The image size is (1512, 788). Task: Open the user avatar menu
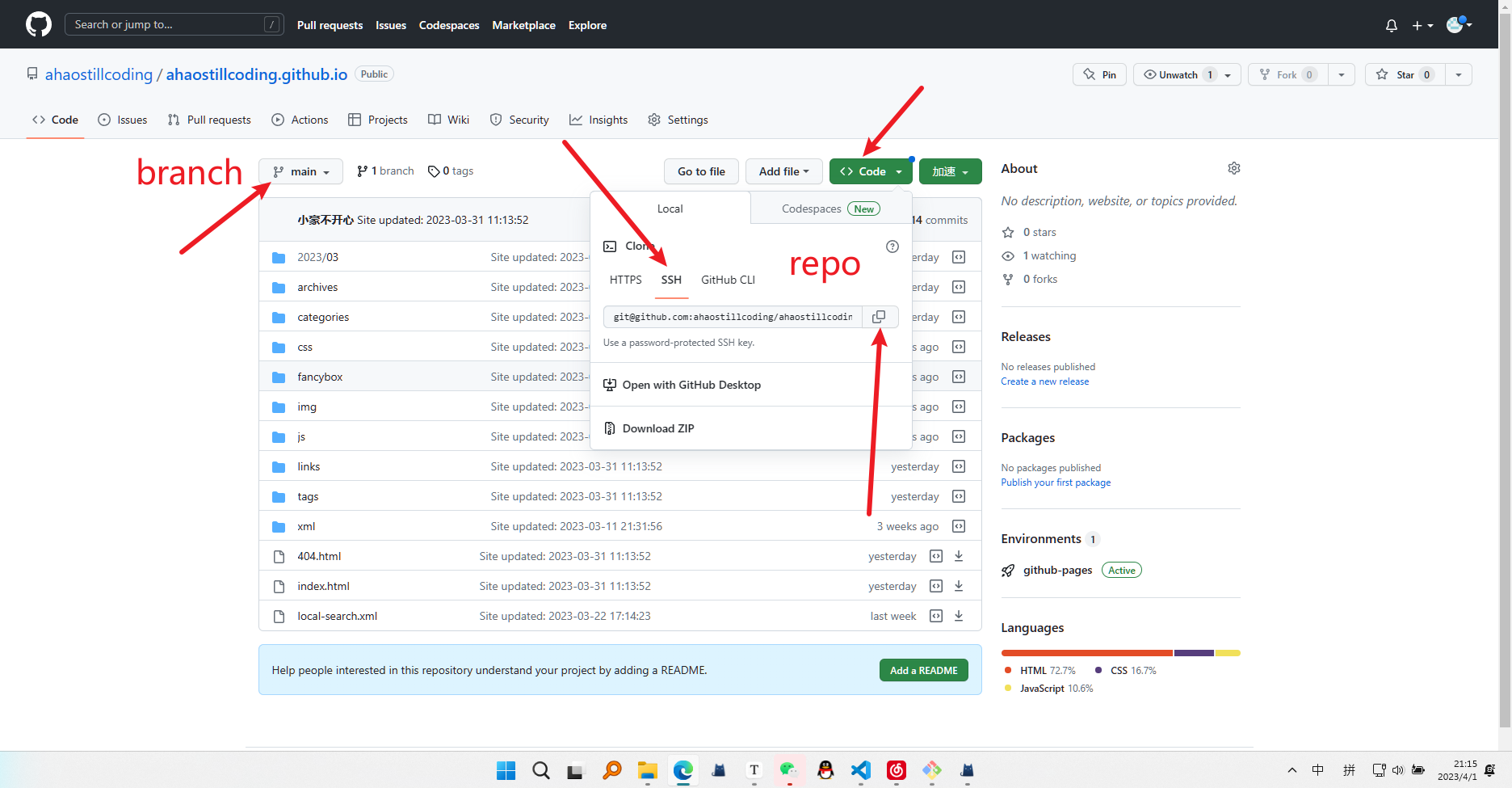pyautogui.click(x=1459, y=24)
